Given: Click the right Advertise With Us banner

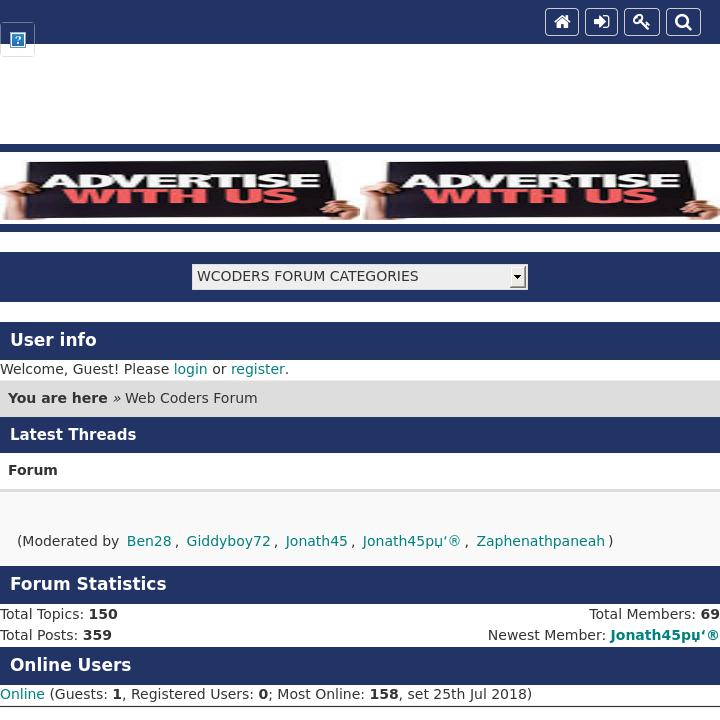Looking at the screenshot, I should [540, 190].
